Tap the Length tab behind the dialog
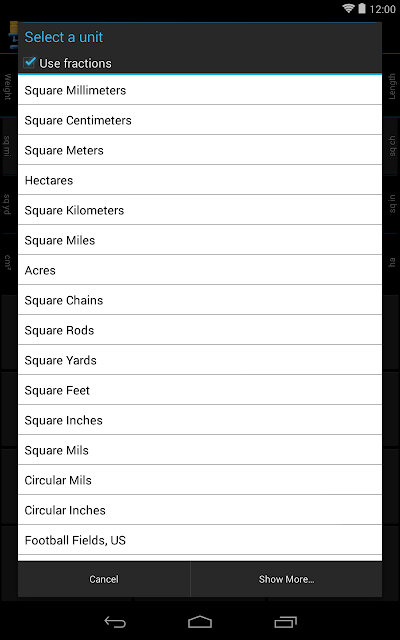This screenshot has width=400, height=640. point(391,87)
